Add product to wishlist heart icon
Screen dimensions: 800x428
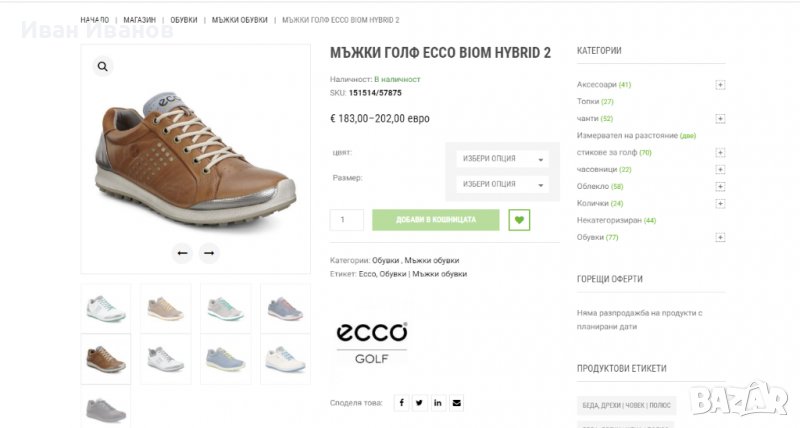(x=519, y=220)
